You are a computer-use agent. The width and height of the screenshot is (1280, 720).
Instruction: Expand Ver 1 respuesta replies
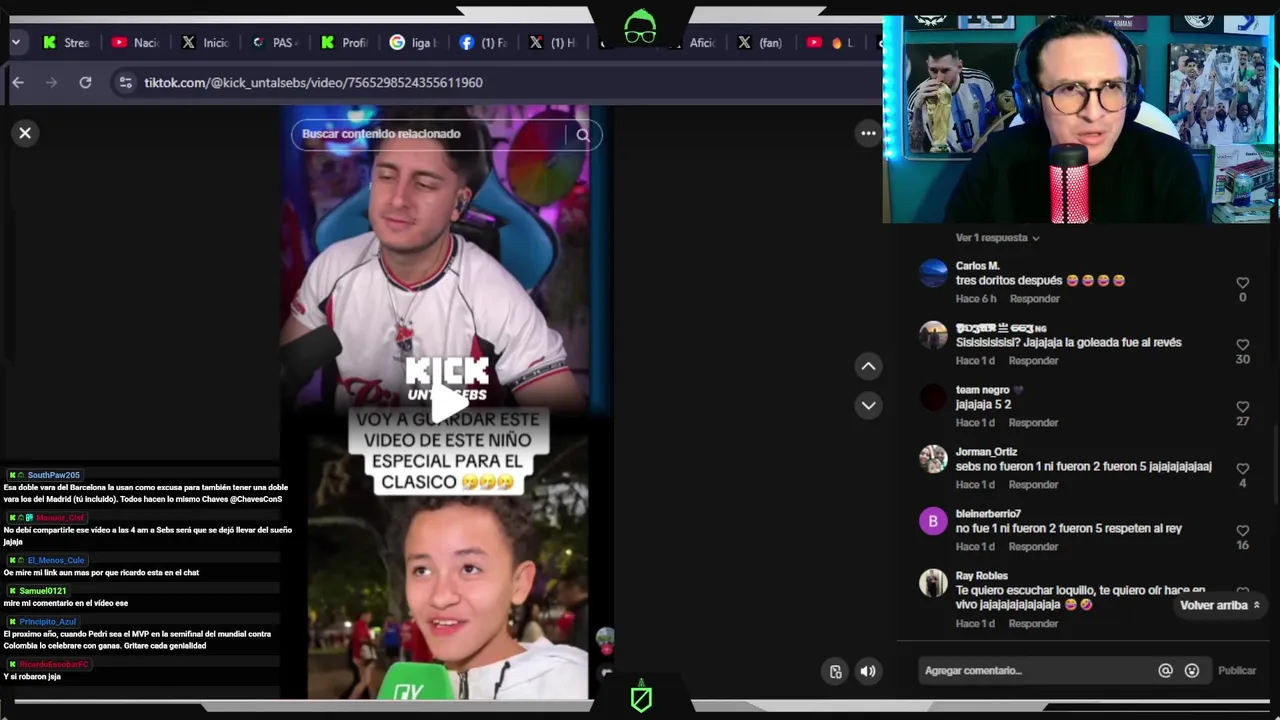[x=997, y=238]
